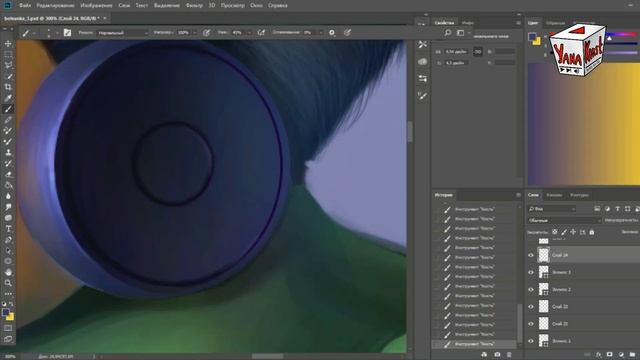Select the Lasso tool
Image resolution: width=640 pixels, height=360 pixels.
(x=8, y=65)
